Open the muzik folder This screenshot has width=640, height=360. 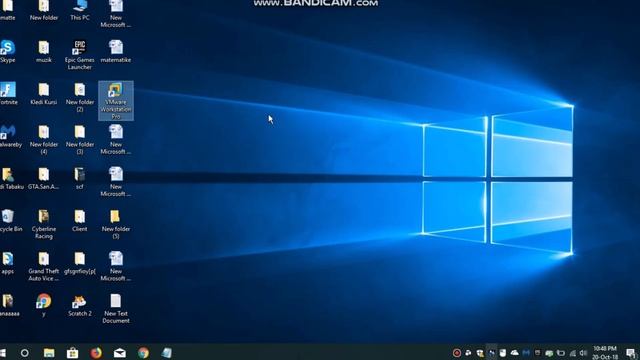point(44,51)
